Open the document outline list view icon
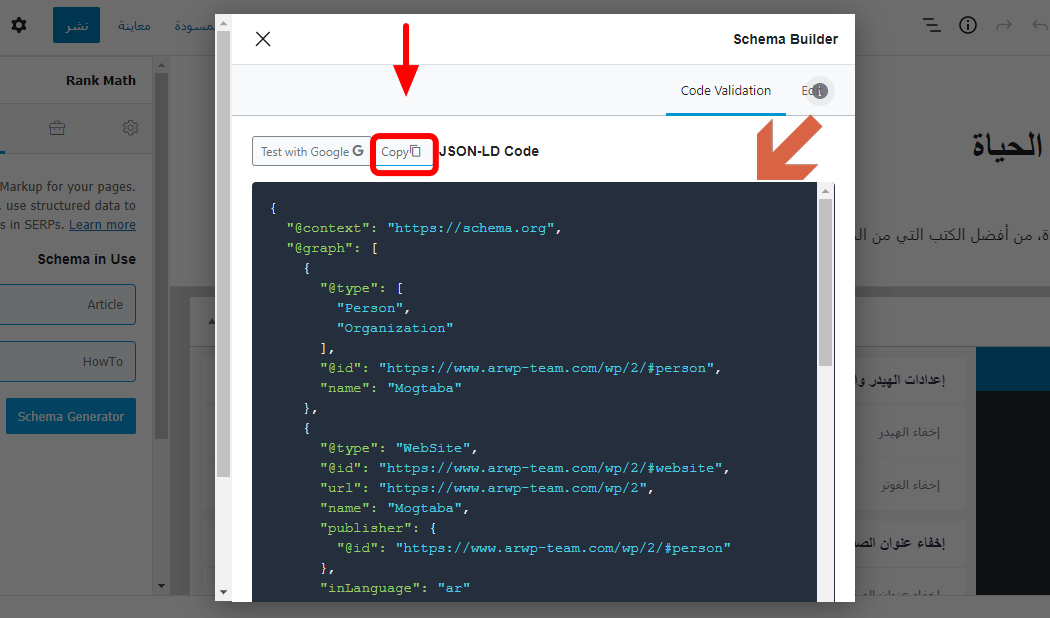This screenshot has width=1050, height=618. [931, 25]
